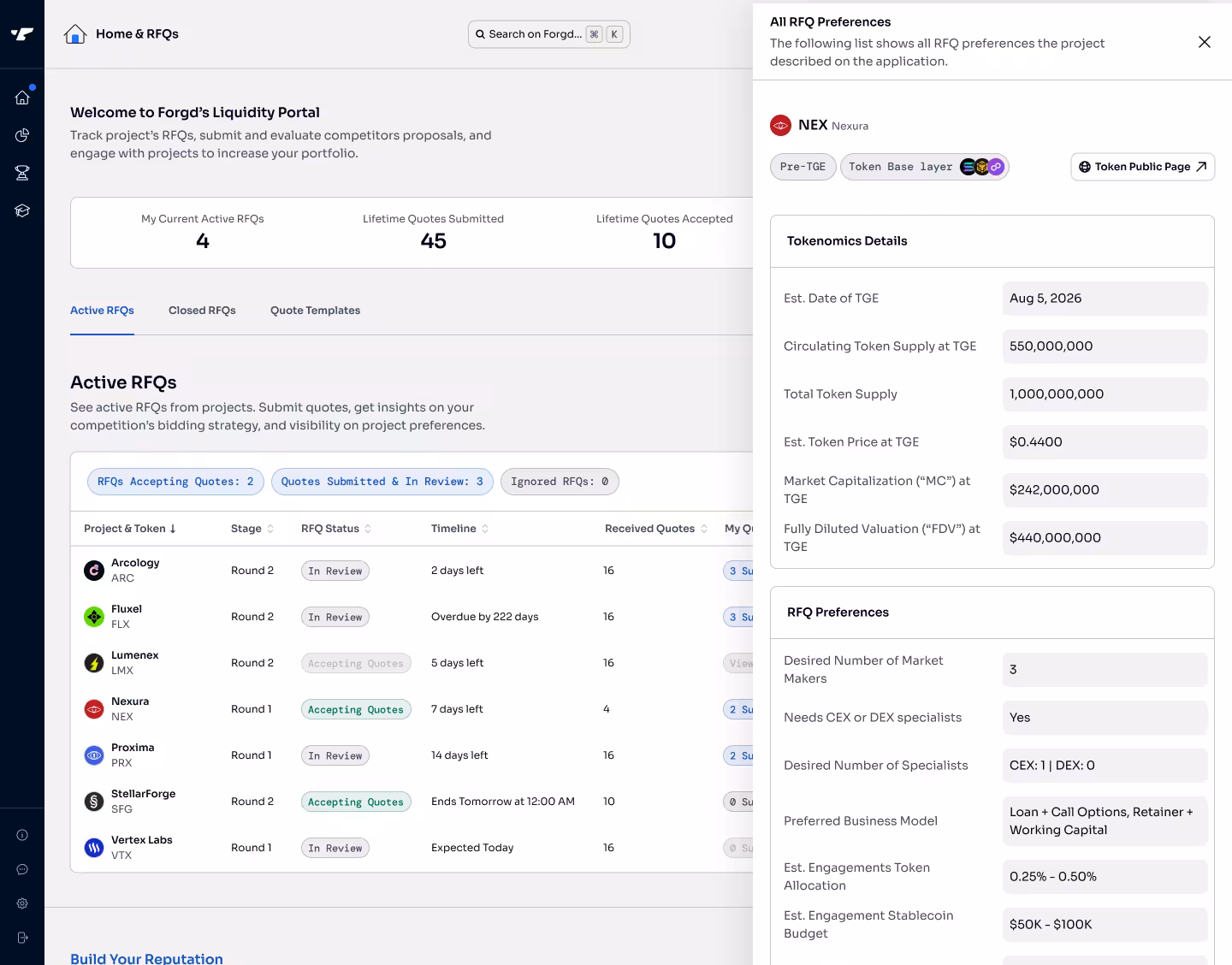This screenshot has width=1232, height=965.
Task: Sort by Timeline column
Action: 459,529
